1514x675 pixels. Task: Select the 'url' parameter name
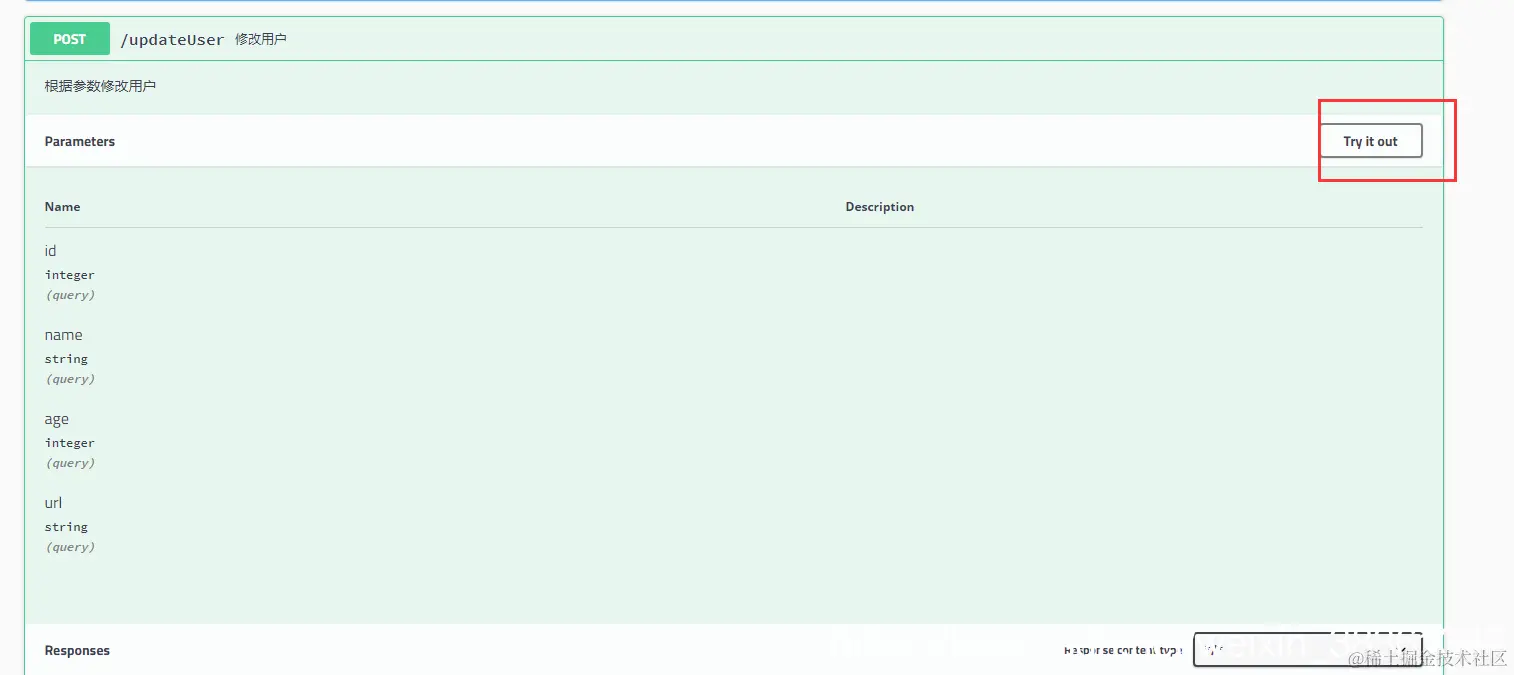coord(53,503)
